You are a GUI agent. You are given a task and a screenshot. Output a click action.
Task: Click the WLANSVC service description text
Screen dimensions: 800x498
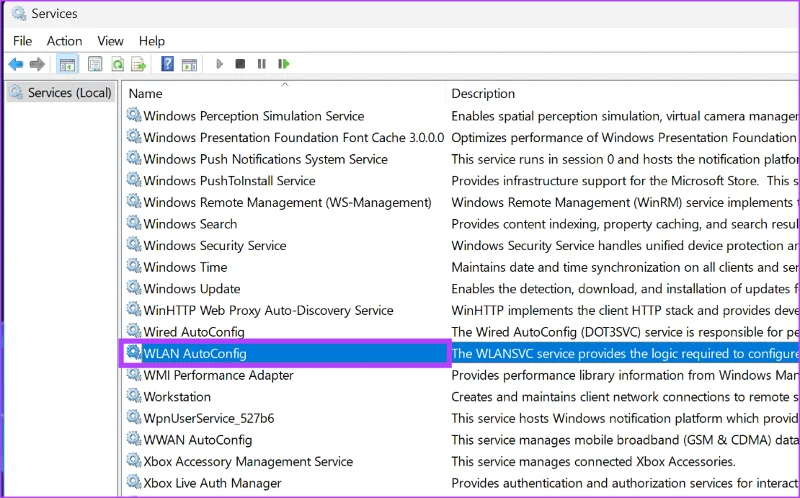[625, 354]
